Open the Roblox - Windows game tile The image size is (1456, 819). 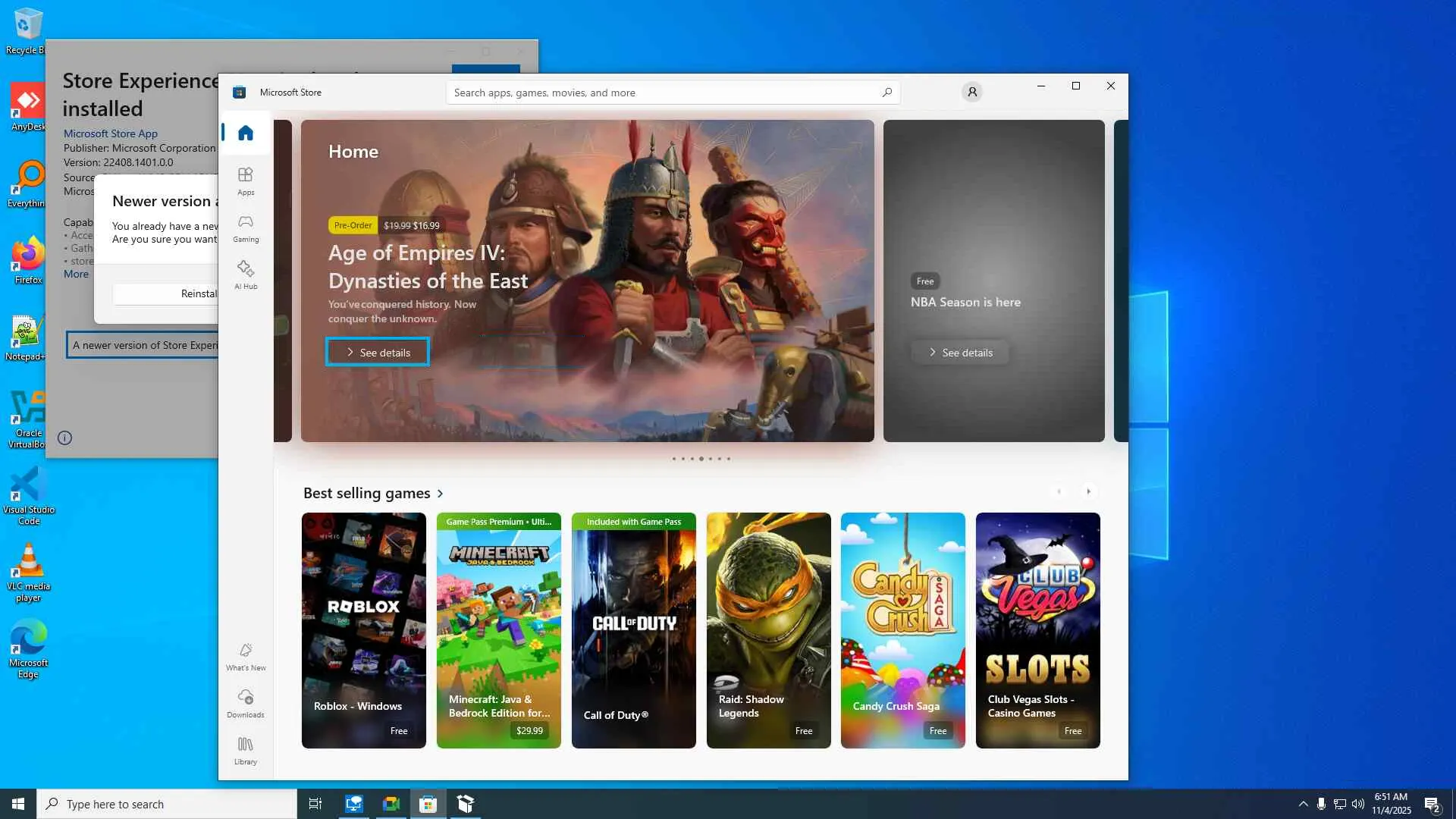pyautogui.click(x=363, y=629)
